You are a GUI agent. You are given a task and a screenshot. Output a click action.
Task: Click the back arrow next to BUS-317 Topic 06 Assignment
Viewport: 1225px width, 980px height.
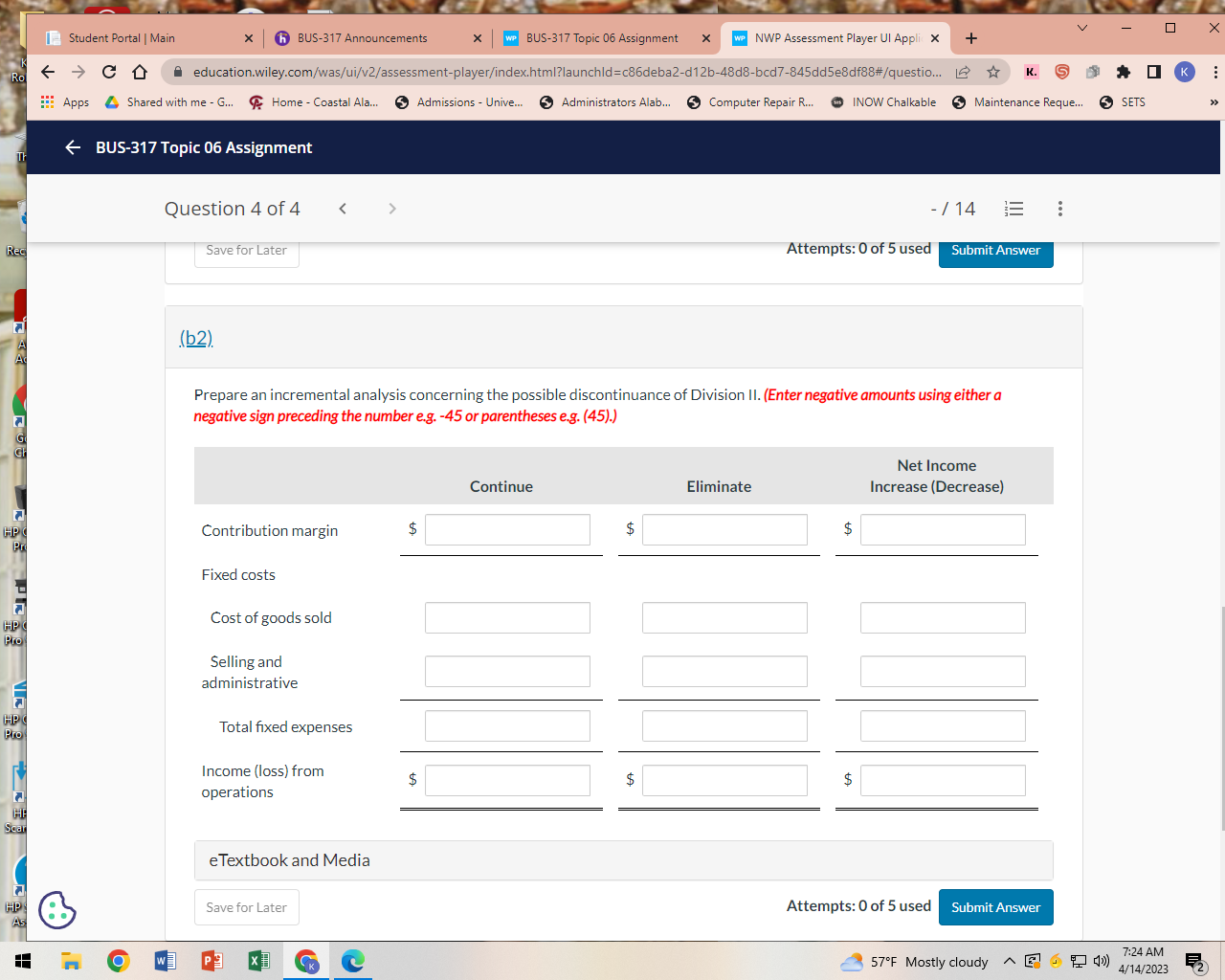tap(75, 147)
